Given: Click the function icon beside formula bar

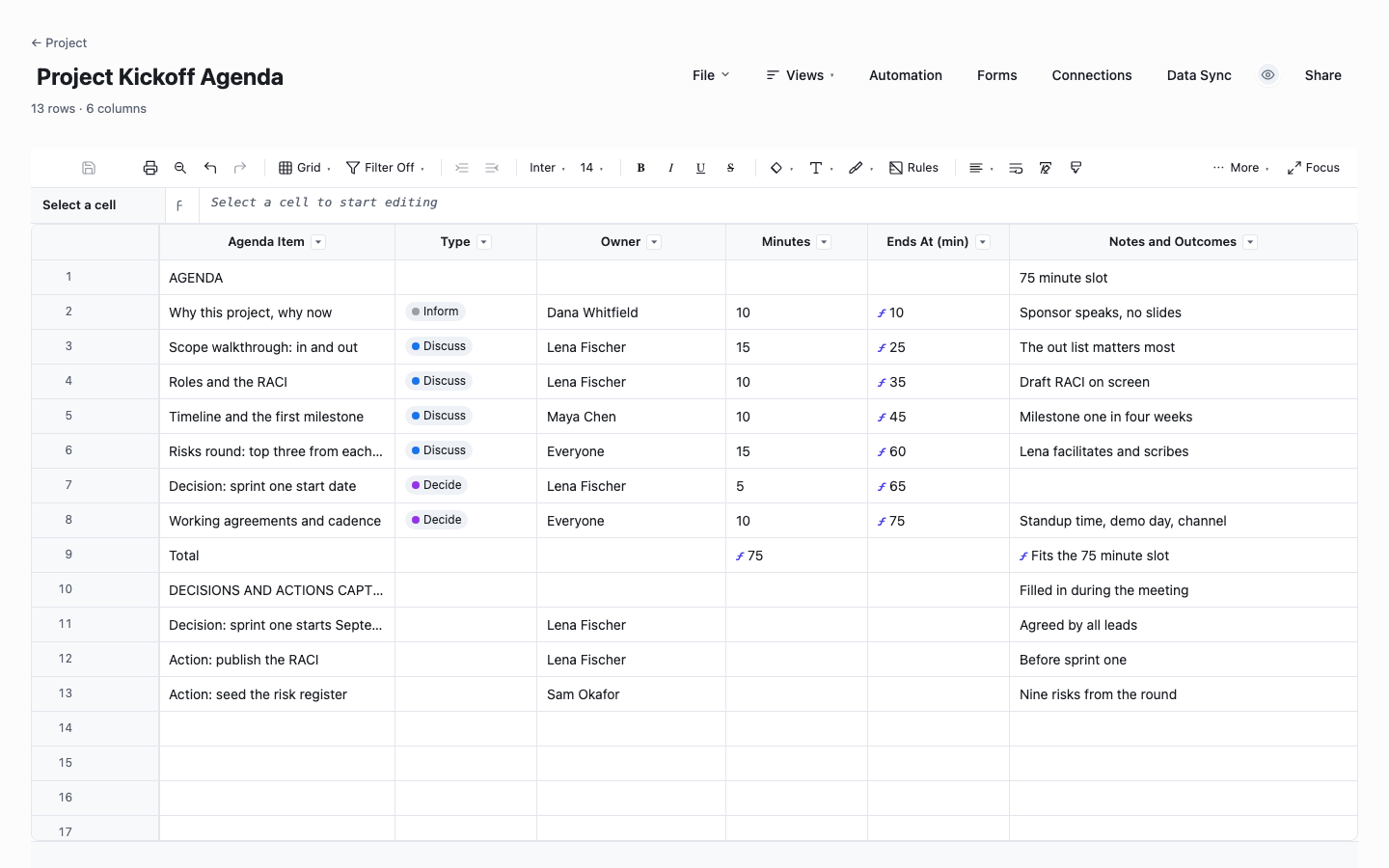Looking at the screenshot, I should coord(179,205).
